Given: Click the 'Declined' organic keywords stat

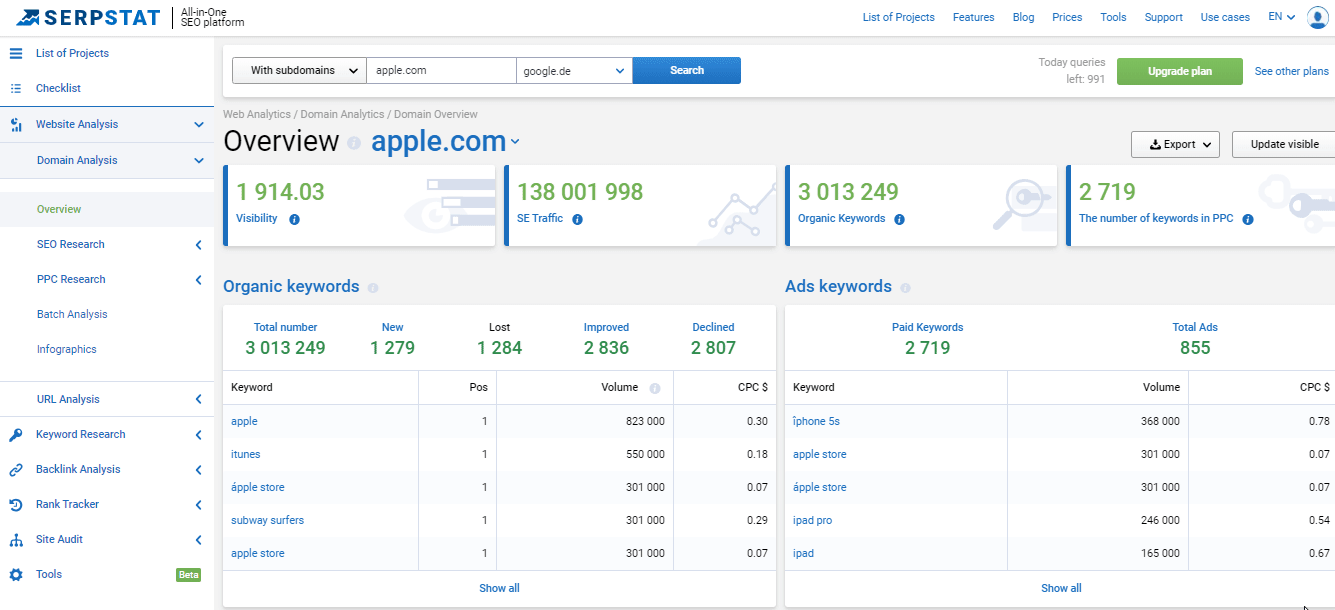Looking at the screenshot, I should pyautogui.click(x=713, y=339).
